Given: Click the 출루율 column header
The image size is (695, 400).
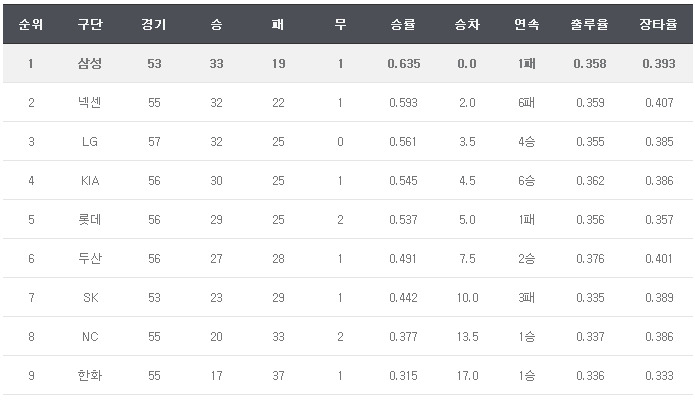Looking at the screenshot, I should point(590,24).
